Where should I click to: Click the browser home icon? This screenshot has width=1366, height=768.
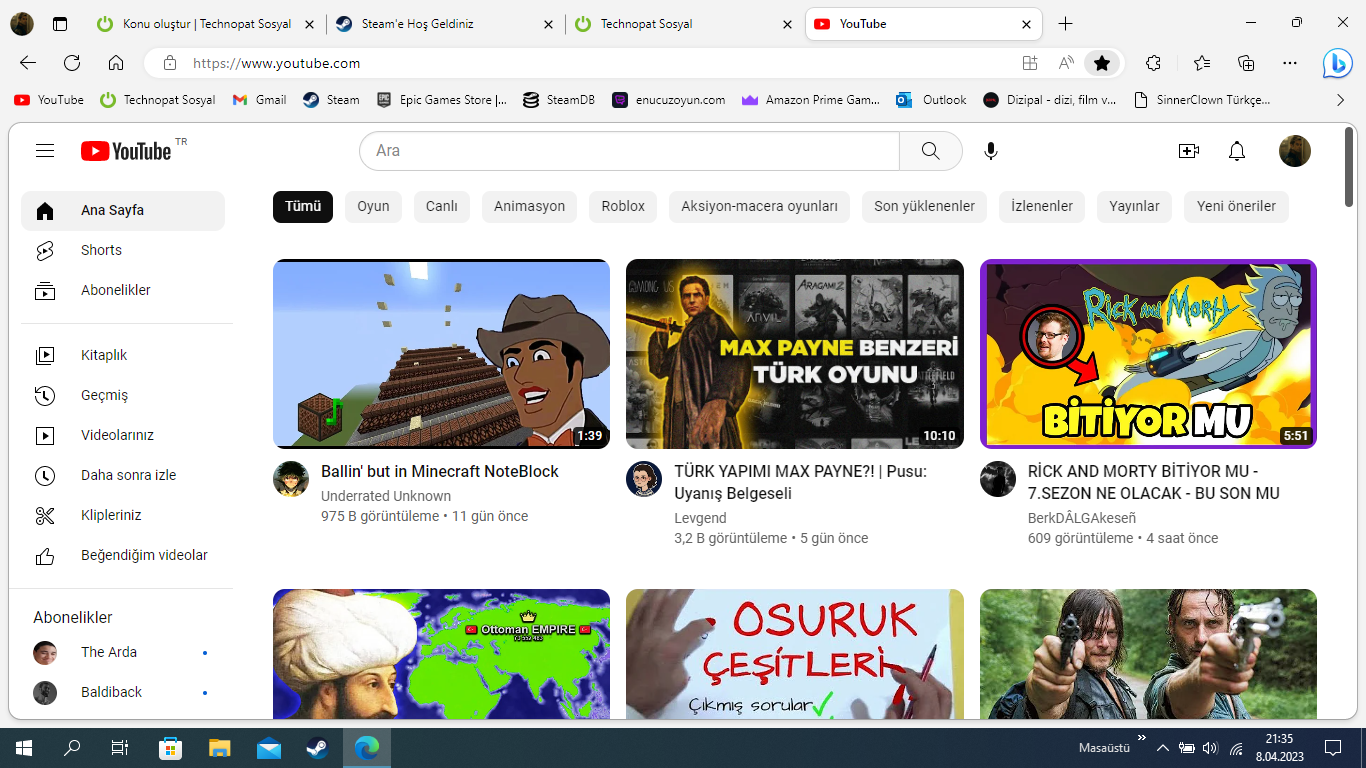(116, 63)
